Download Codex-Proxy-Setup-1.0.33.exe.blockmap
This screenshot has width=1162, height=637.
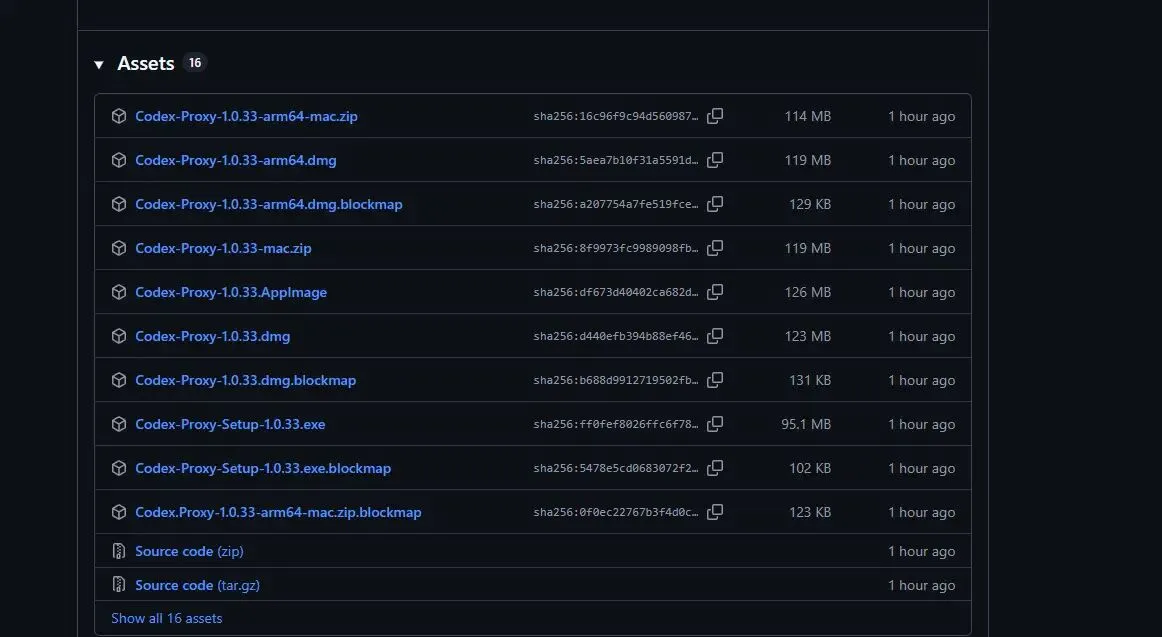(263, 468)
